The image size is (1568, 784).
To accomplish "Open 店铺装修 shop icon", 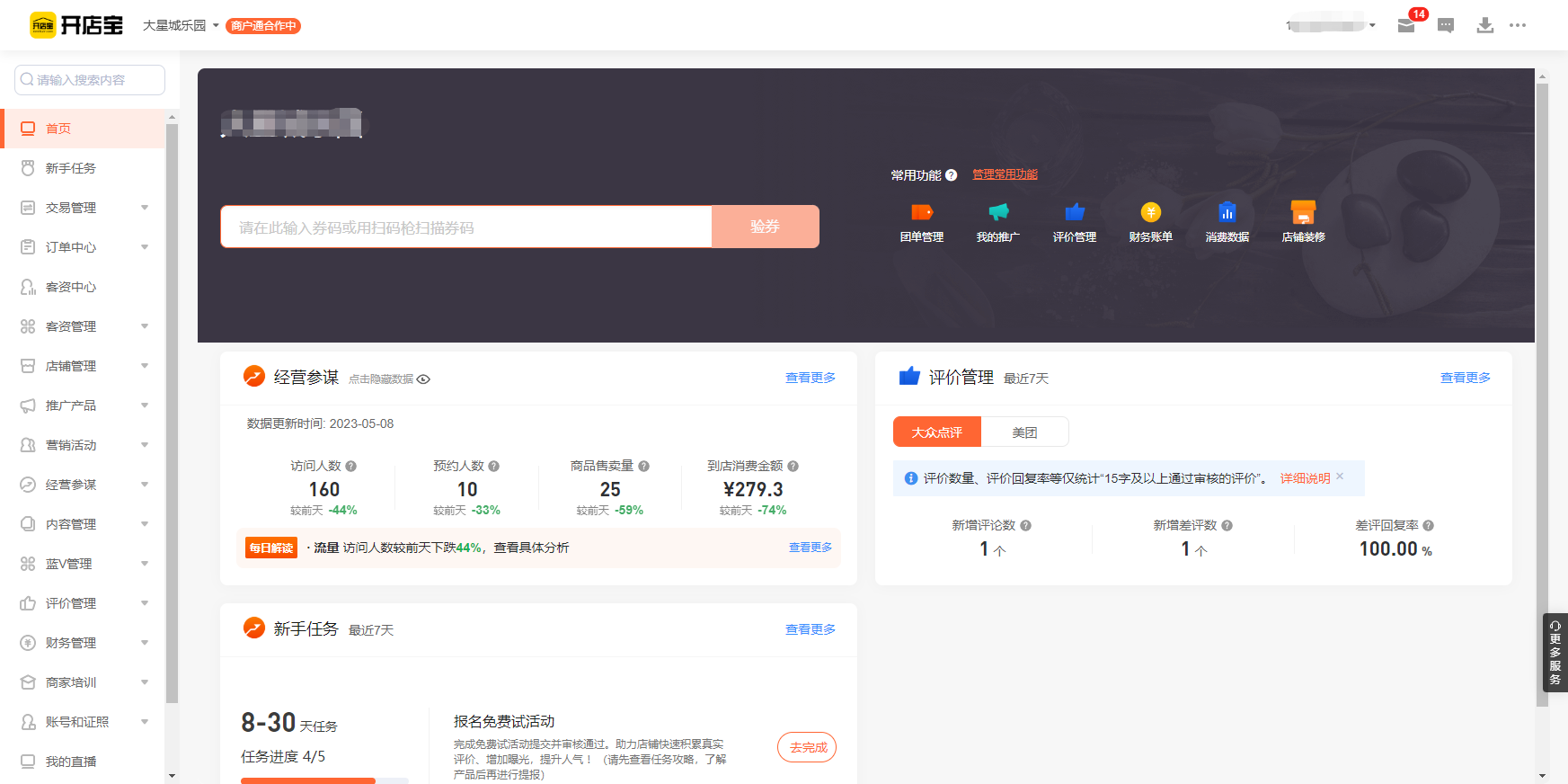I will (x=1303, y=213).
